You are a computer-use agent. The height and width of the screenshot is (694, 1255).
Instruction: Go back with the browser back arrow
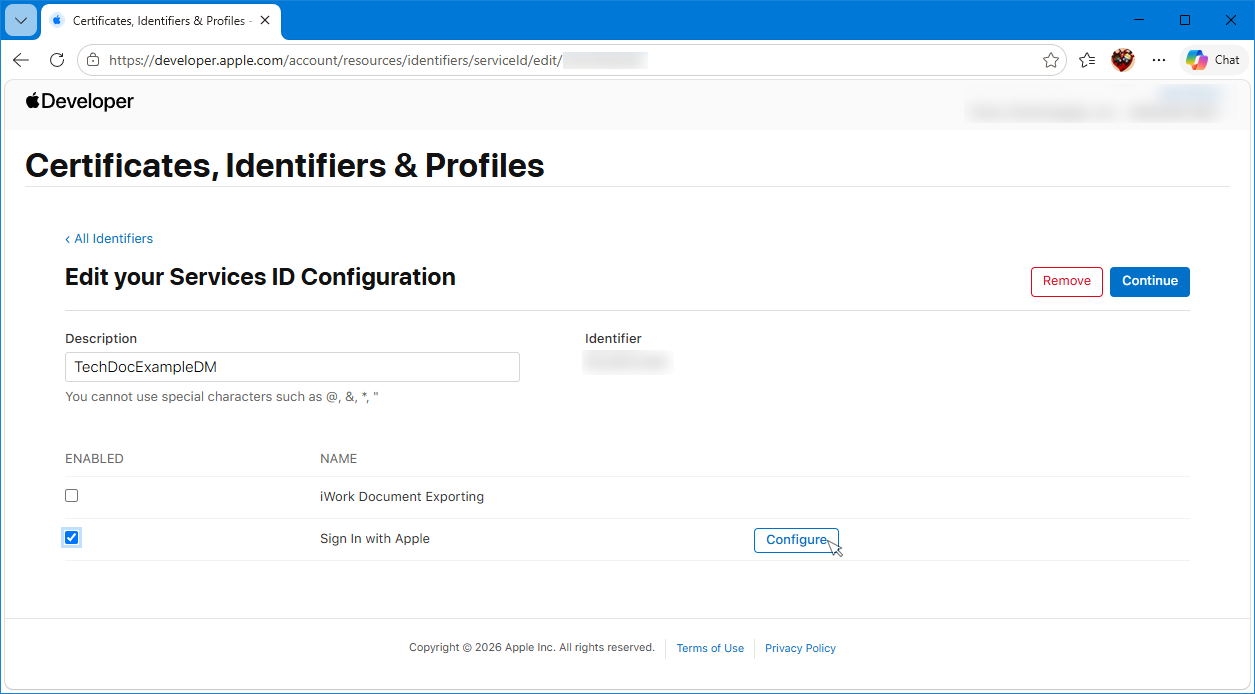coord(21,60)
